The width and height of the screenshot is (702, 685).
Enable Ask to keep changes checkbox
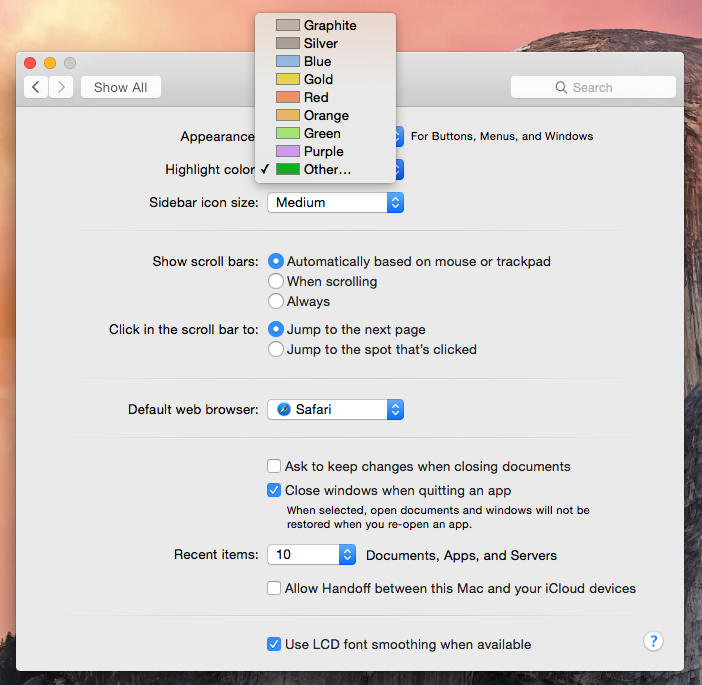pos(274,466)
